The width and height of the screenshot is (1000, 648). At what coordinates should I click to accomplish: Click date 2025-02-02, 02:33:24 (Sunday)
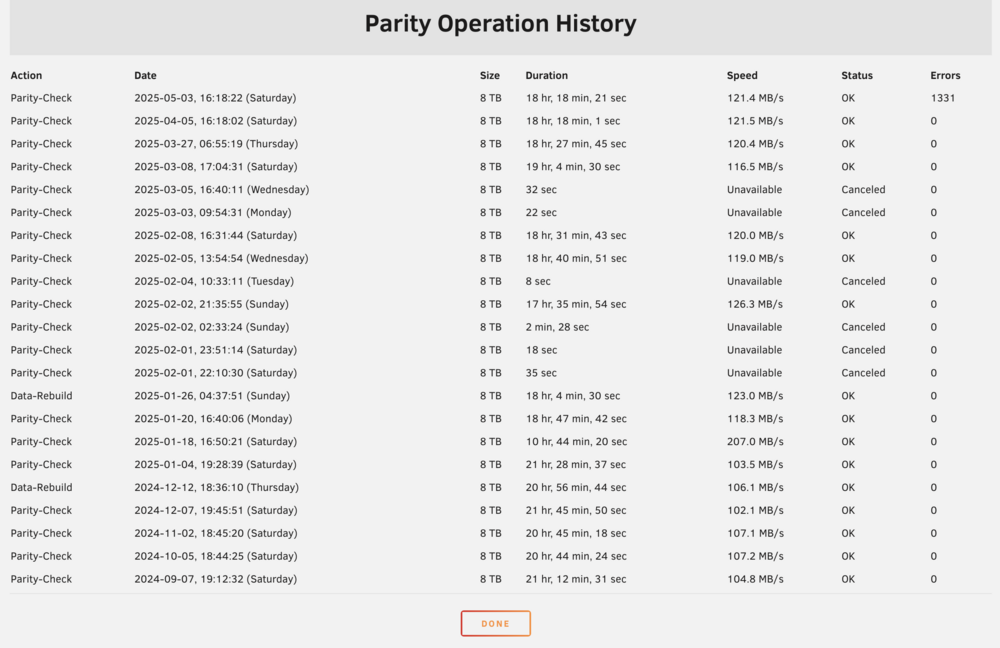pyautogui.click(x=211, y=327)
